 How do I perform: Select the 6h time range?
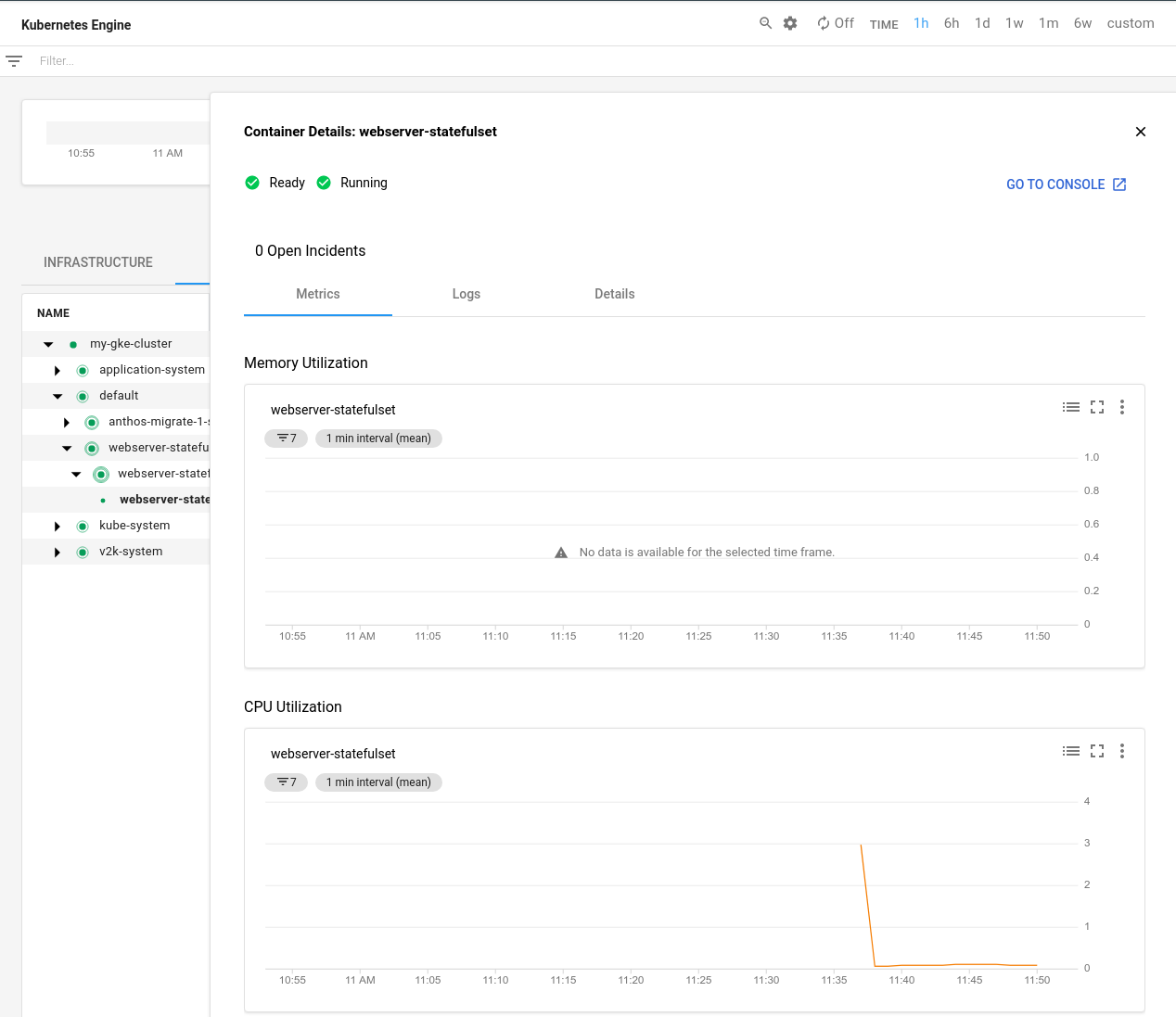pyautogui.click(x=952, y=23)
